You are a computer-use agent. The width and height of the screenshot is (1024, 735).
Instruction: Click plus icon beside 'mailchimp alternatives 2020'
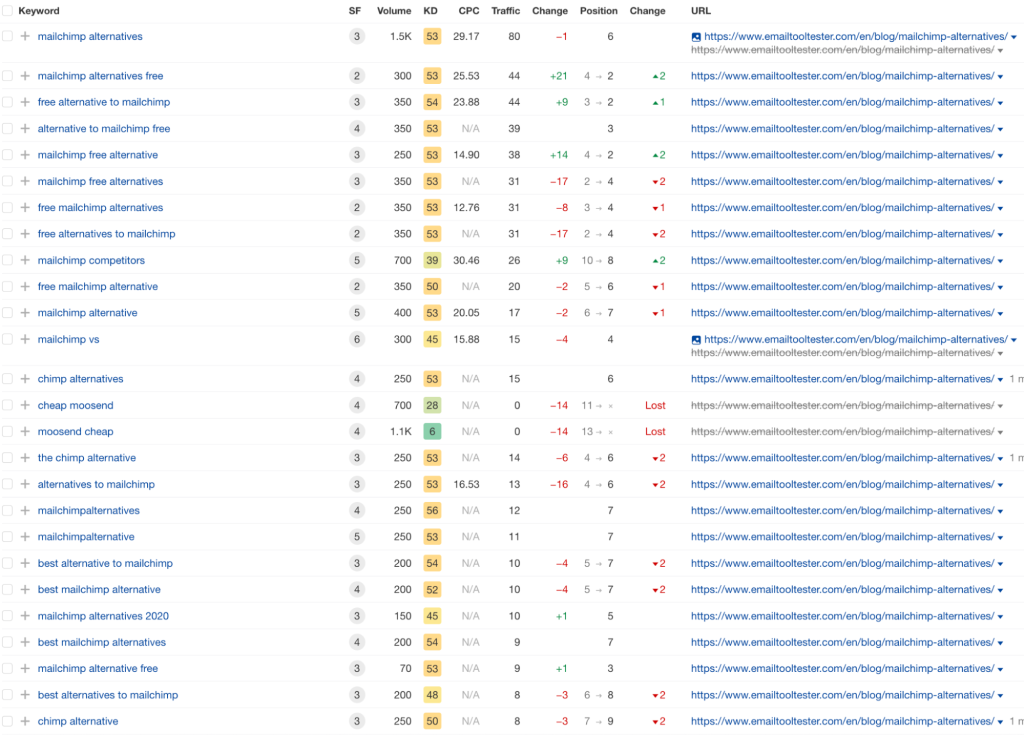click(25, 615)
